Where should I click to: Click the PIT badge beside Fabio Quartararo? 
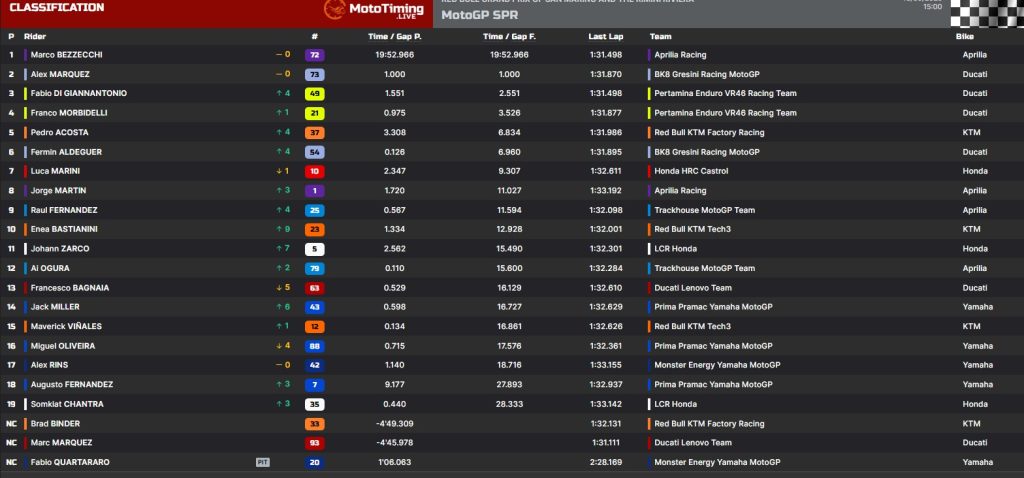pyautogui.click(x=262, y=462)
